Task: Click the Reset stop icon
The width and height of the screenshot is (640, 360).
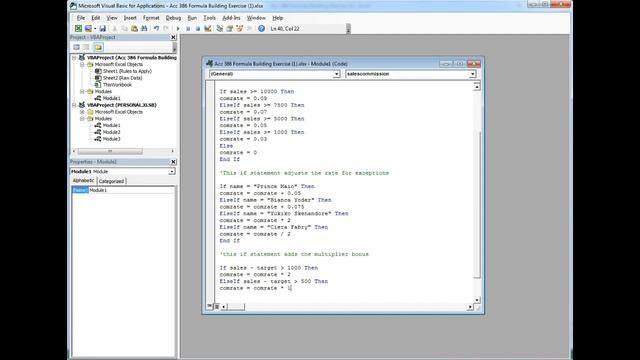Action: (x=198, y=29)
